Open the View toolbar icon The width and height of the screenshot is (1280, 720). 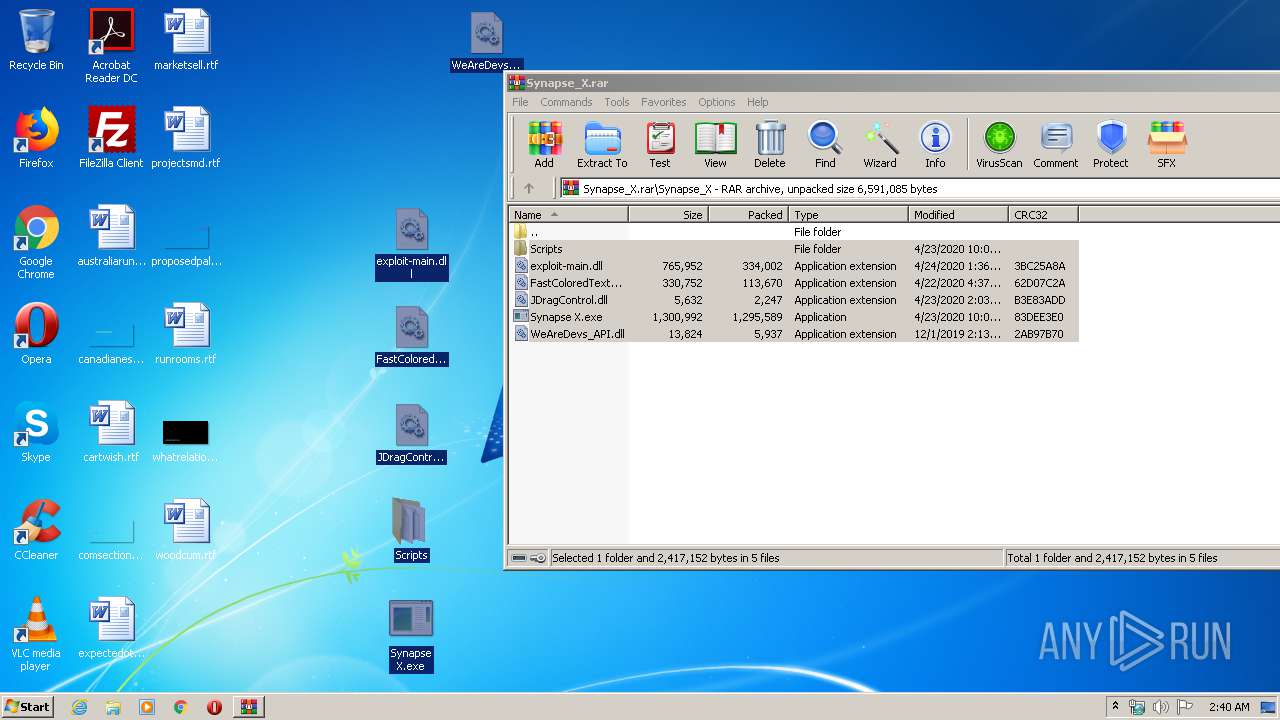[x=715, y=145]
